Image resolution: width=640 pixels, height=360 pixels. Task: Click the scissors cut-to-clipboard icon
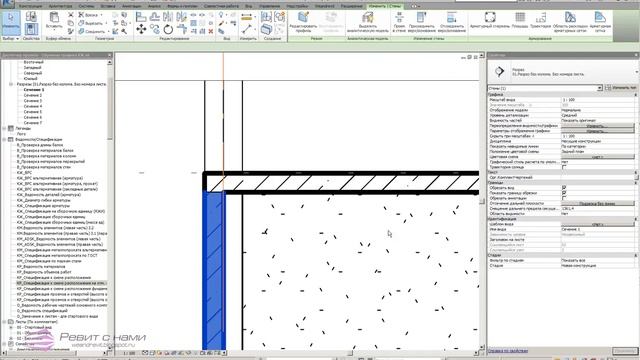point(71,15)
